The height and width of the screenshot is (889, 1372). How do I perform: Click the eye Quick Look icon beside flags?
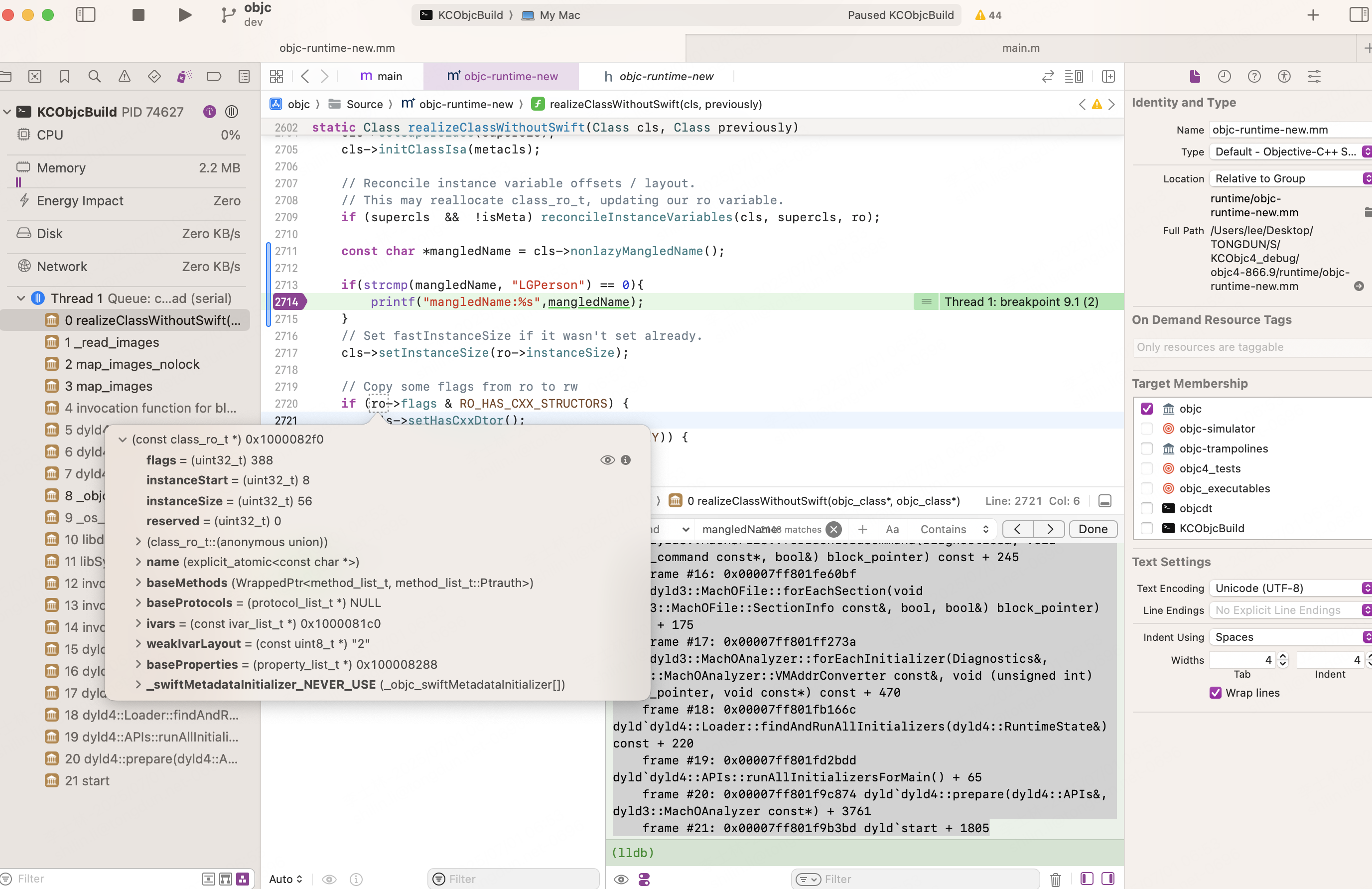point(607,460)
